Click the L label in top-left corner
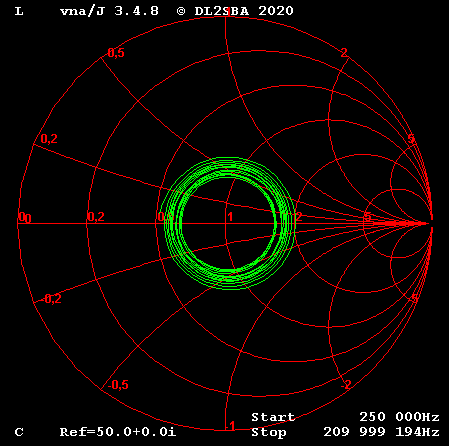The height and width of the screenshot is (446, 449). [19, 11]
